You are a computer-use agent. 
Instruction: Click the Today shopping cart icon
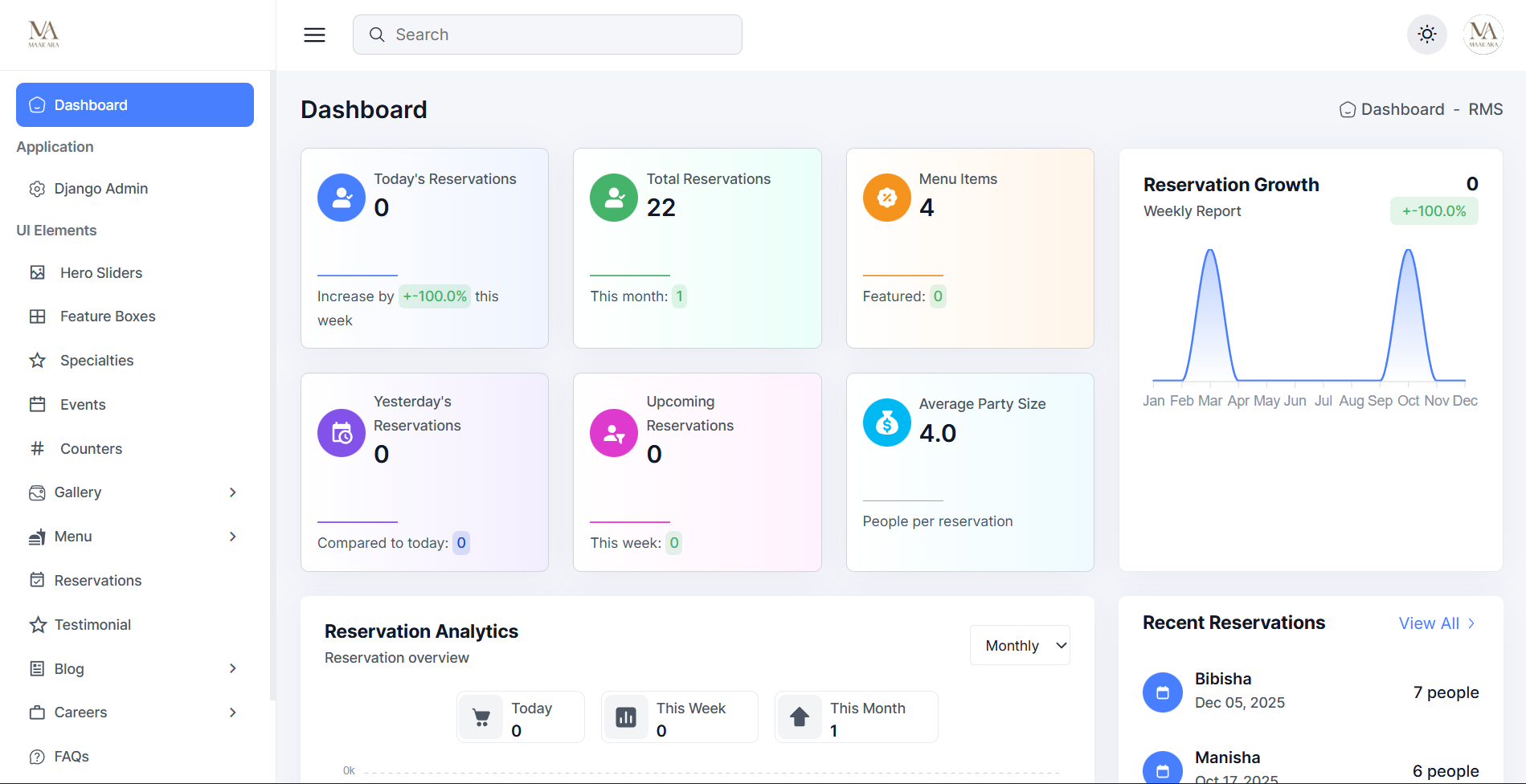tap(481, 717)
